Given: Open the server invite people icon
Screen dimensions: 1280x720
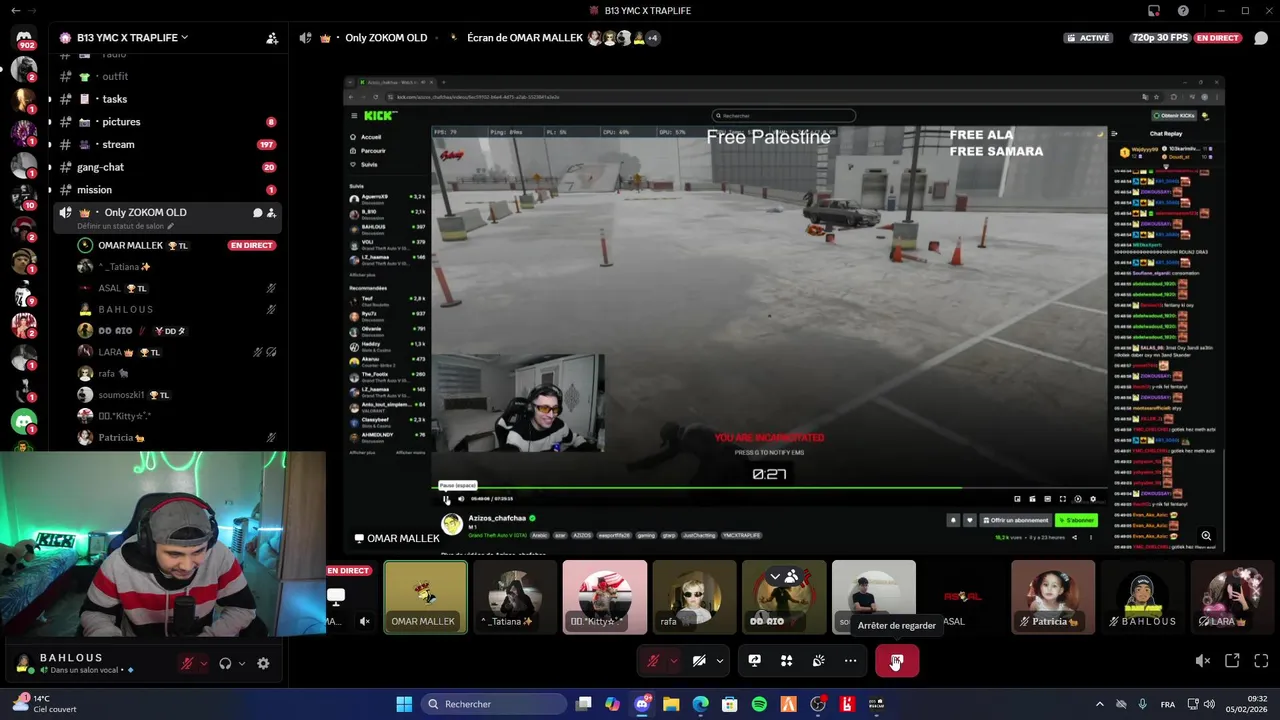Looking at the screenshot, I should pos(272,38).
